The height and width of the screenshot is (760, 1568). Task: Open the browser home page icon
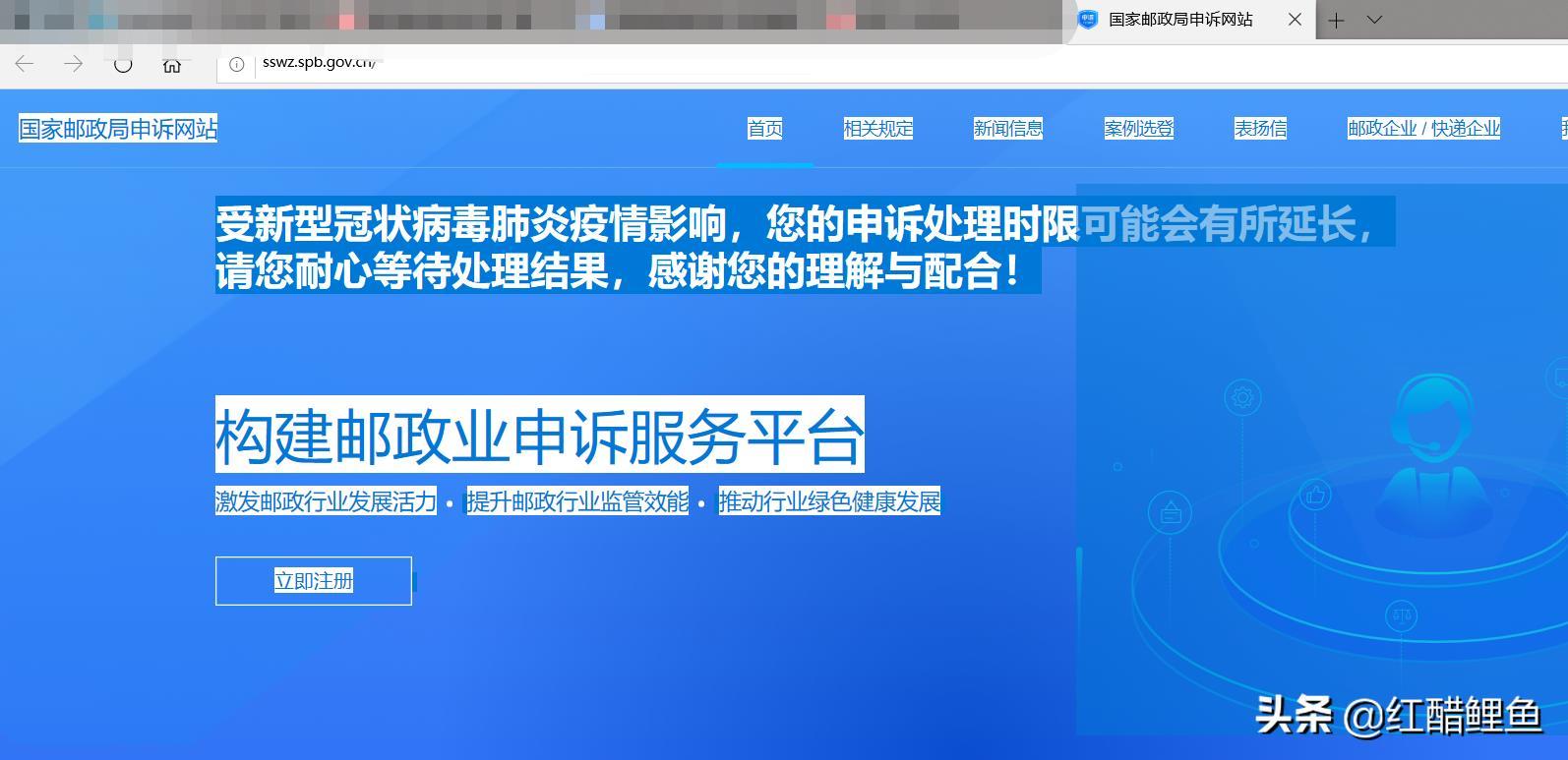[172, 65]
